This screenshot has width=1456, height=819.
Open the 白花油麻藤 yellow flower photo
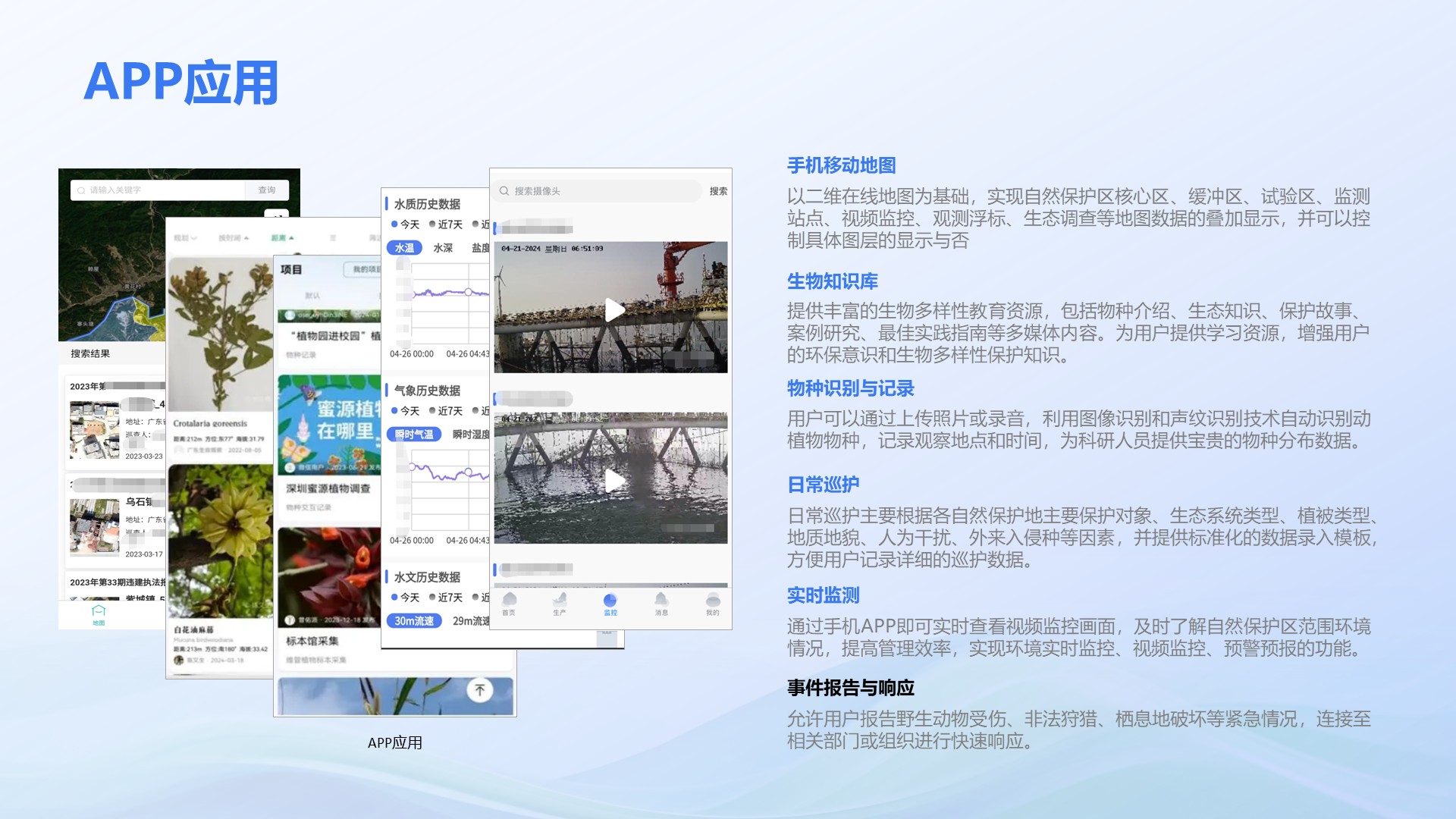[220, 541]
